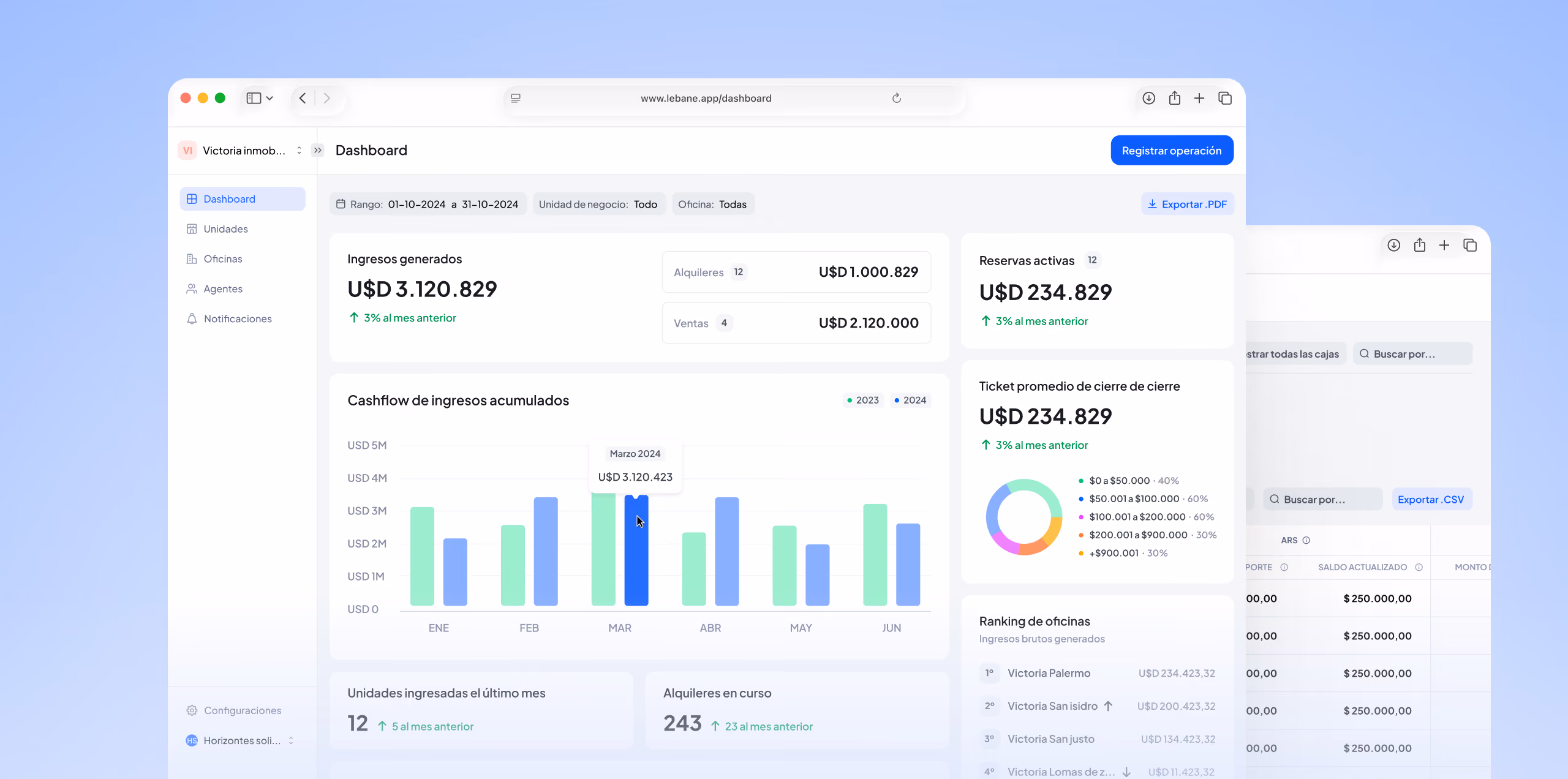
Task: Click the green ENE 2023 bar
Action: tap(422, 556)
